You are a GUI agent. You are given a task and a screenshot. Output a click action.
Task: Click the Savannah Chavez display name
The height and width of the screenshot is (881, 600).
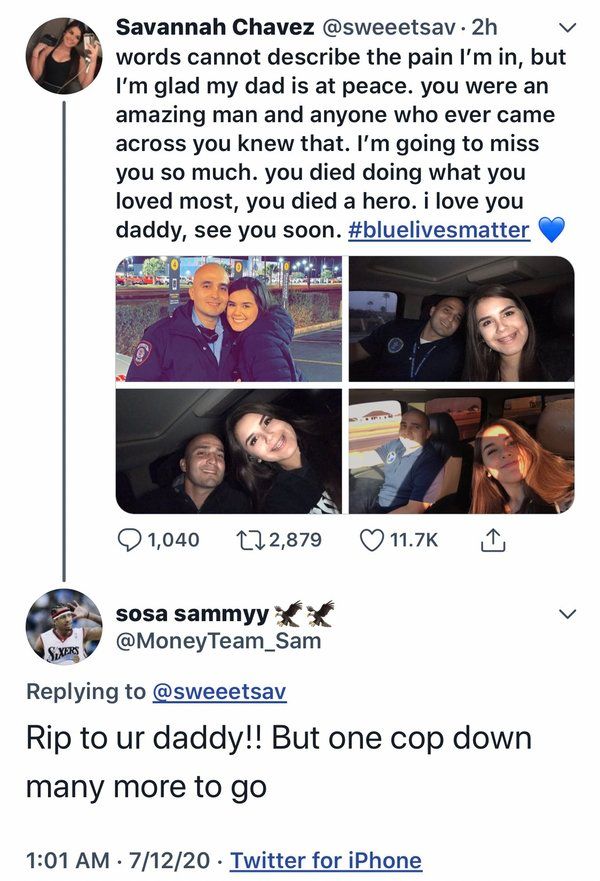201,24
